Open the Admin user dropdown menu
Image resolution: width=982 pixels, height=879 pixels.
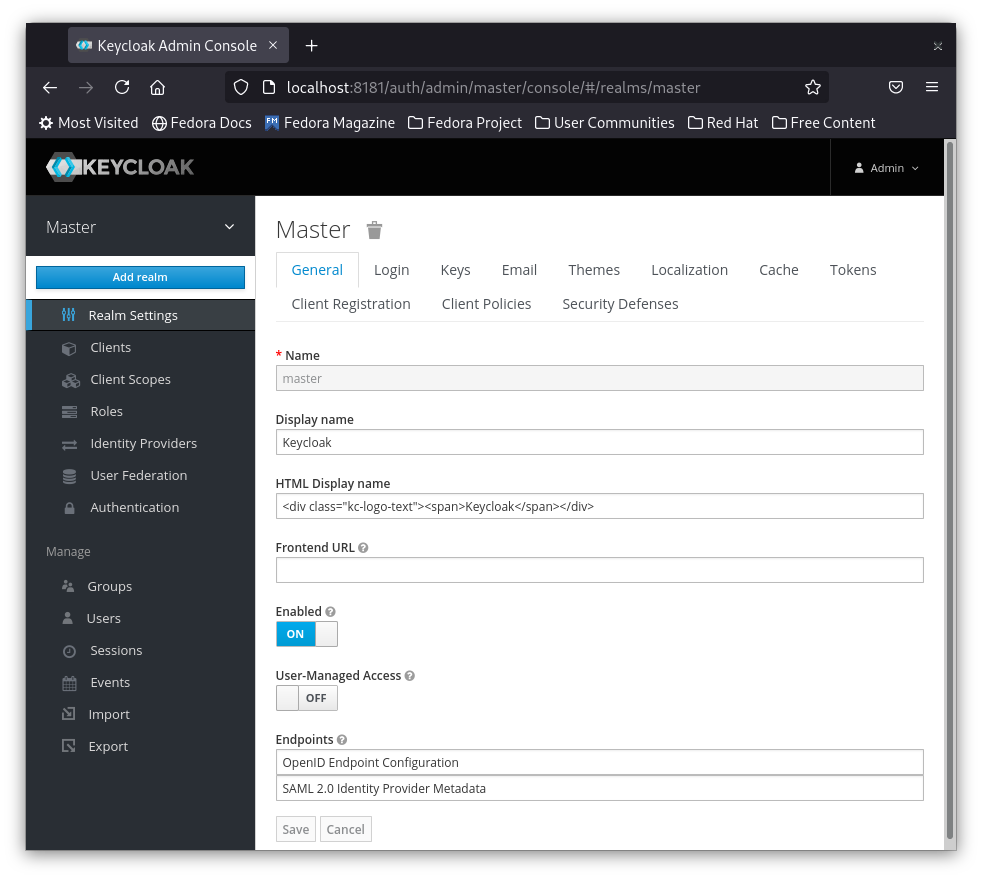point(886,168)
